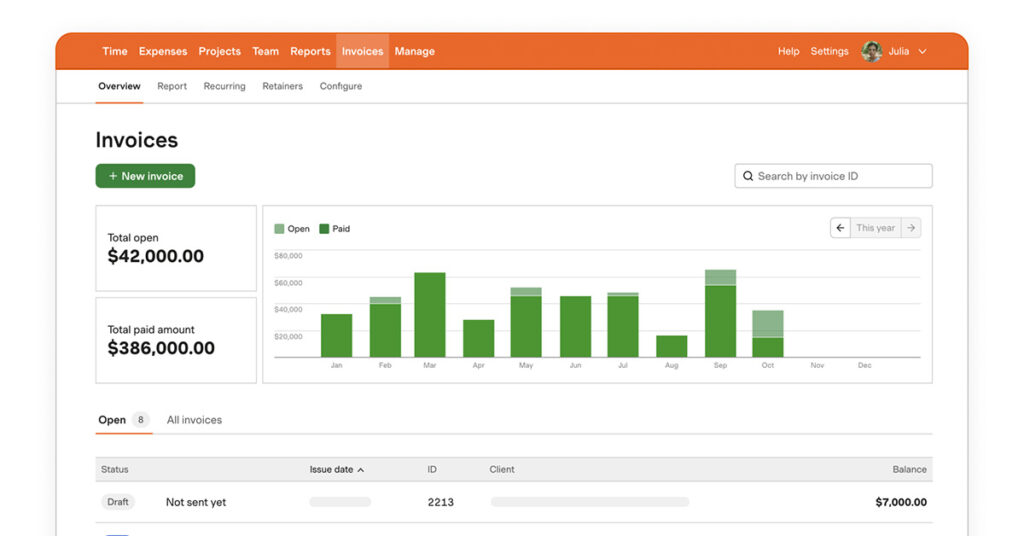Viewport: 1024px width, 536px height.
Task: Open the Retainers tab
Action: [282, 87]
